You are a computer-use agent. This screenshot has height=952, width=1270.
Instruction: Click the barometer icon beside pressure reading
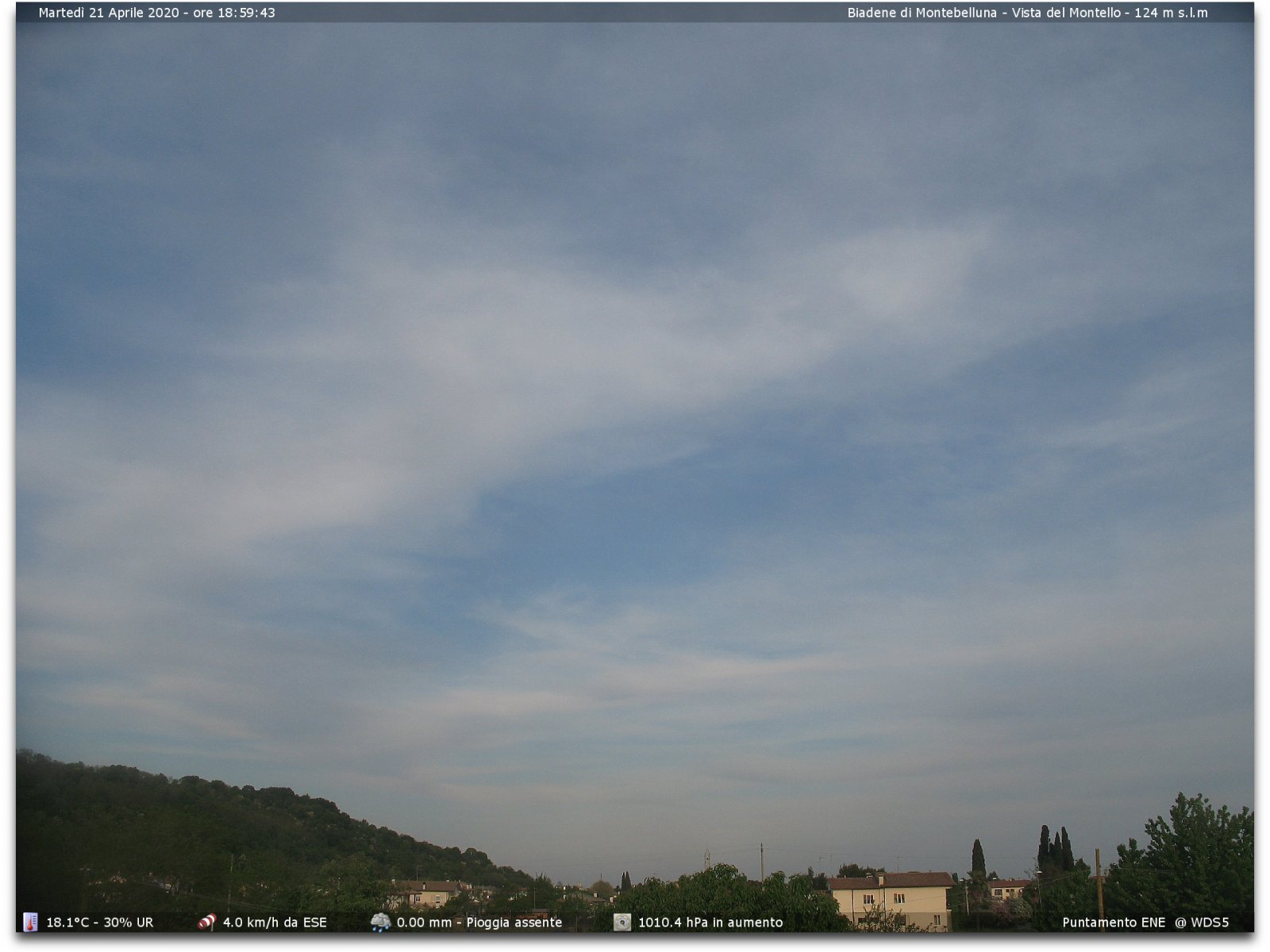[622, 922]
